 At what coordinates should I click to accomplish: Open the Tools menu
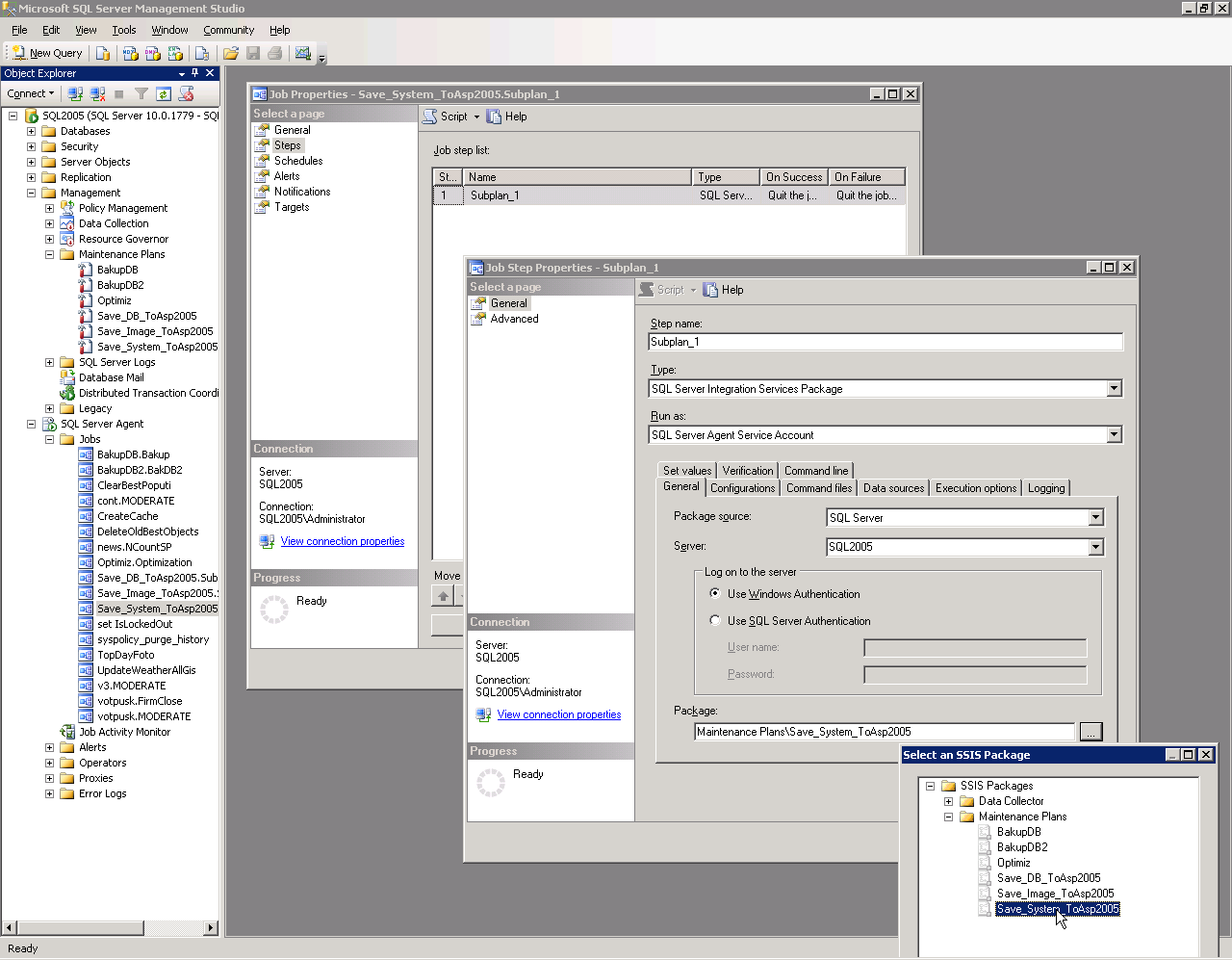[x=124, y=30]
